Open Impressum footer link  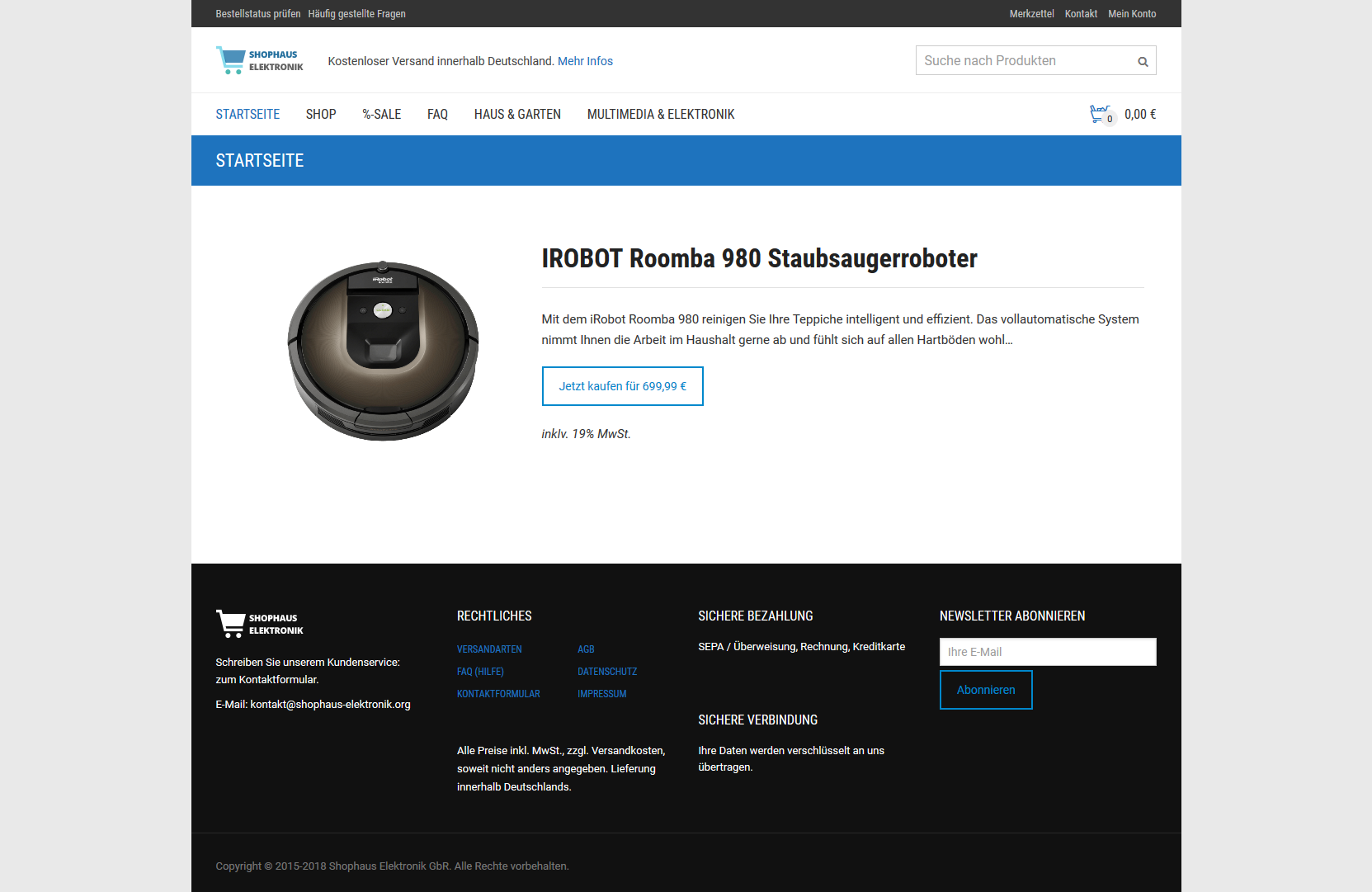point(602,694)
